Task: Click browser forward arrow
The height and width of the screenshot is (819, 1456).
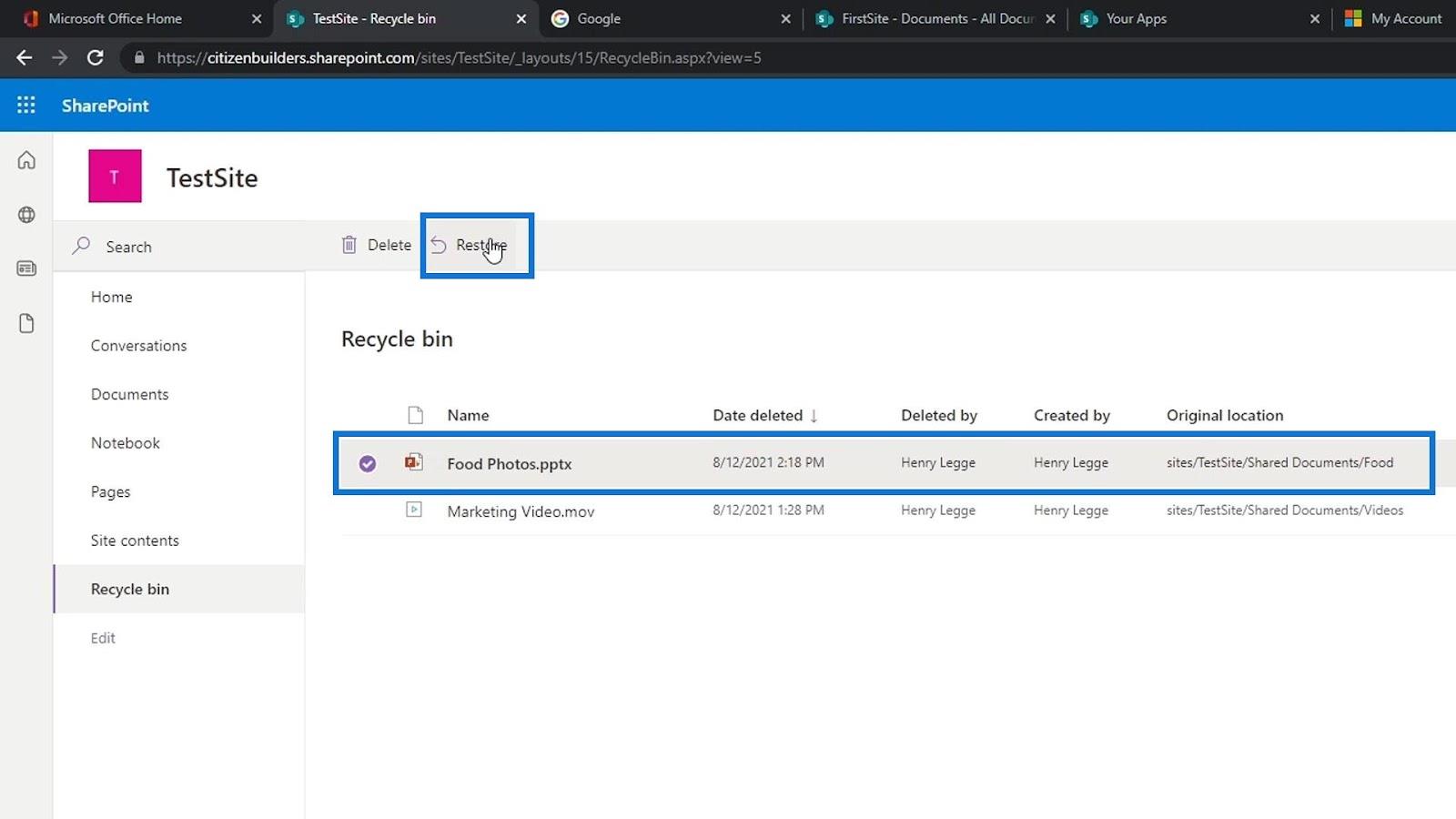Action: point(59,57)
